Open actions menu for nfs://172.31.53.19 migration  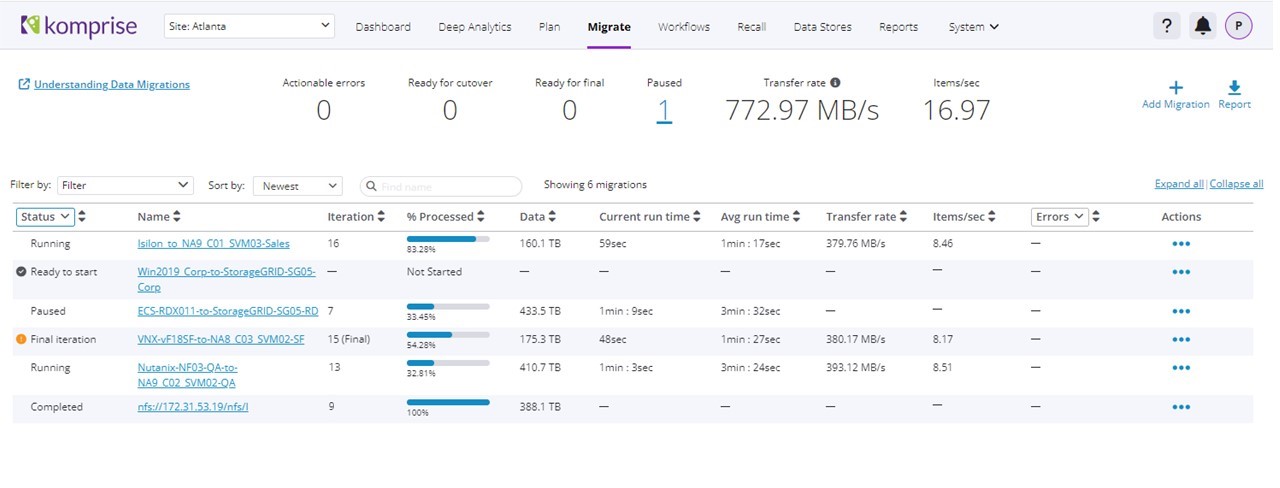(x=1181, y=407)
